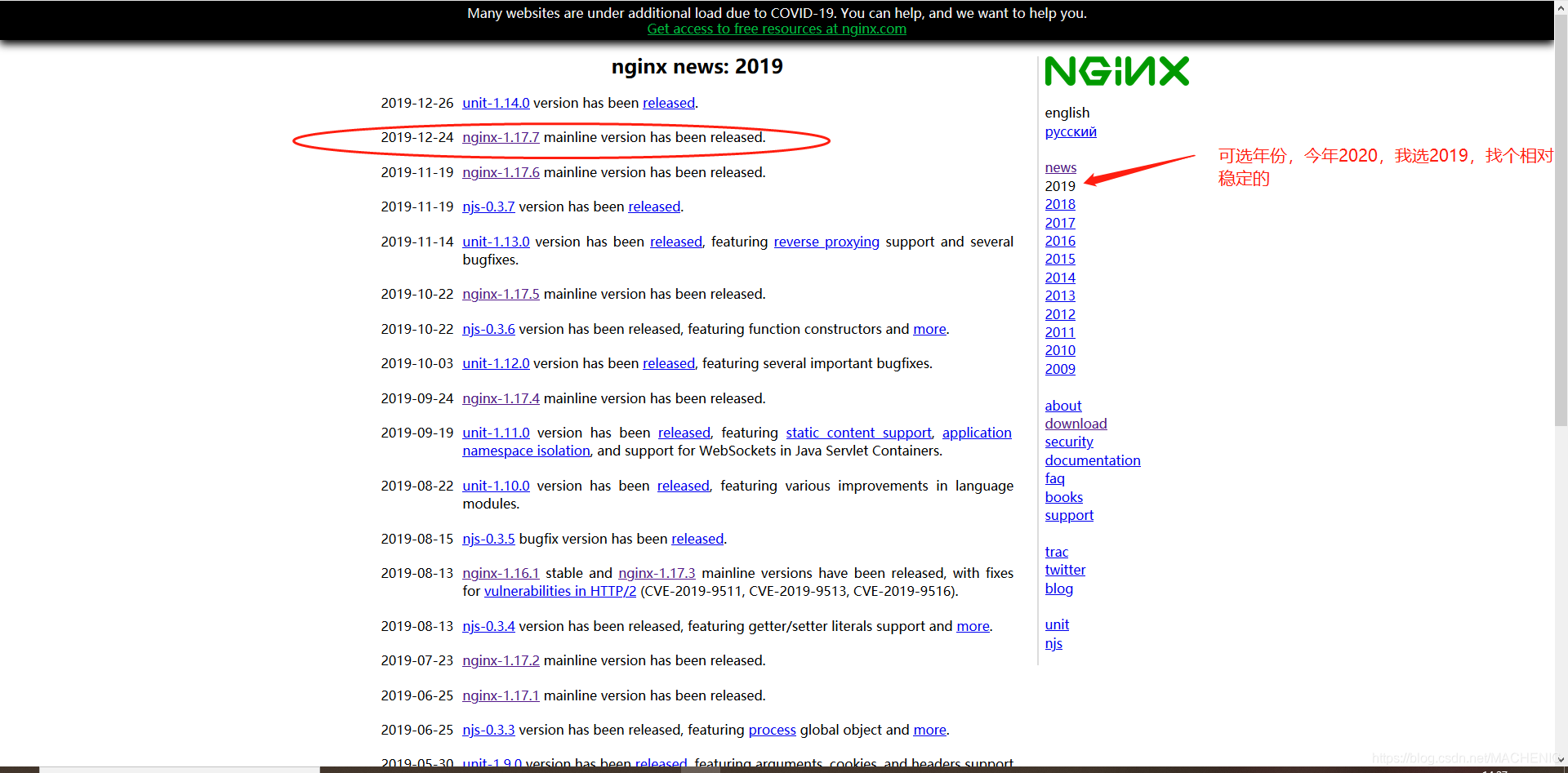This screenshot has width=1568, height=773.
Task: View news for year 2009
Action: point(1059,369)
